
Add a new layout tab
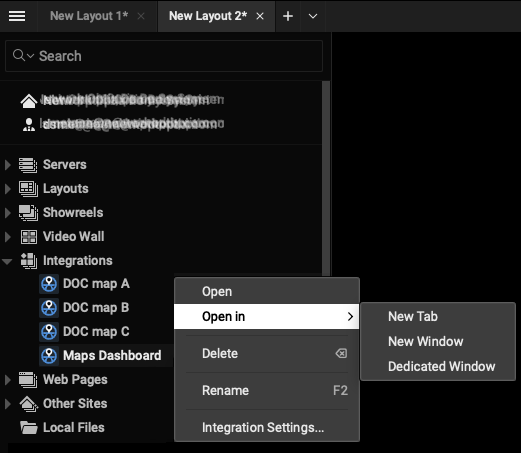288,16
